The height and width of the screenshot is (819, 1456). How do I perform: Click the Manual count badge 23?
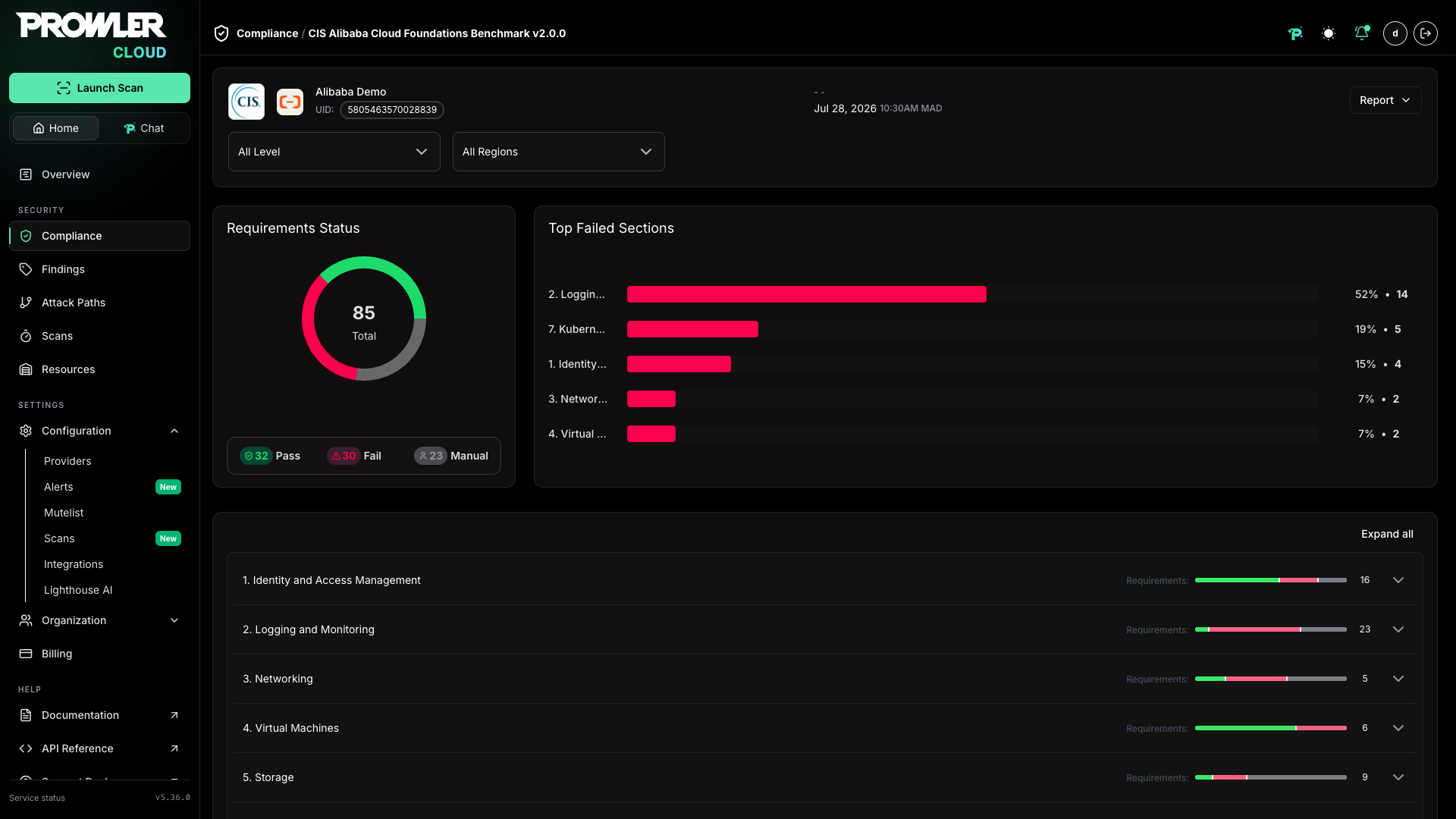[x=431, y=456]
